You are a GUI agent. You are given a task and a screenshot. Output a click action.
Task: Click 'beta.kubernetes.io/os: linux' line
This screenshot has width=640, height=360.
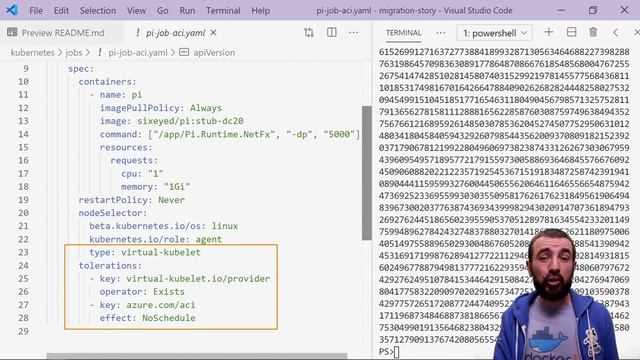tap(164, 226)
